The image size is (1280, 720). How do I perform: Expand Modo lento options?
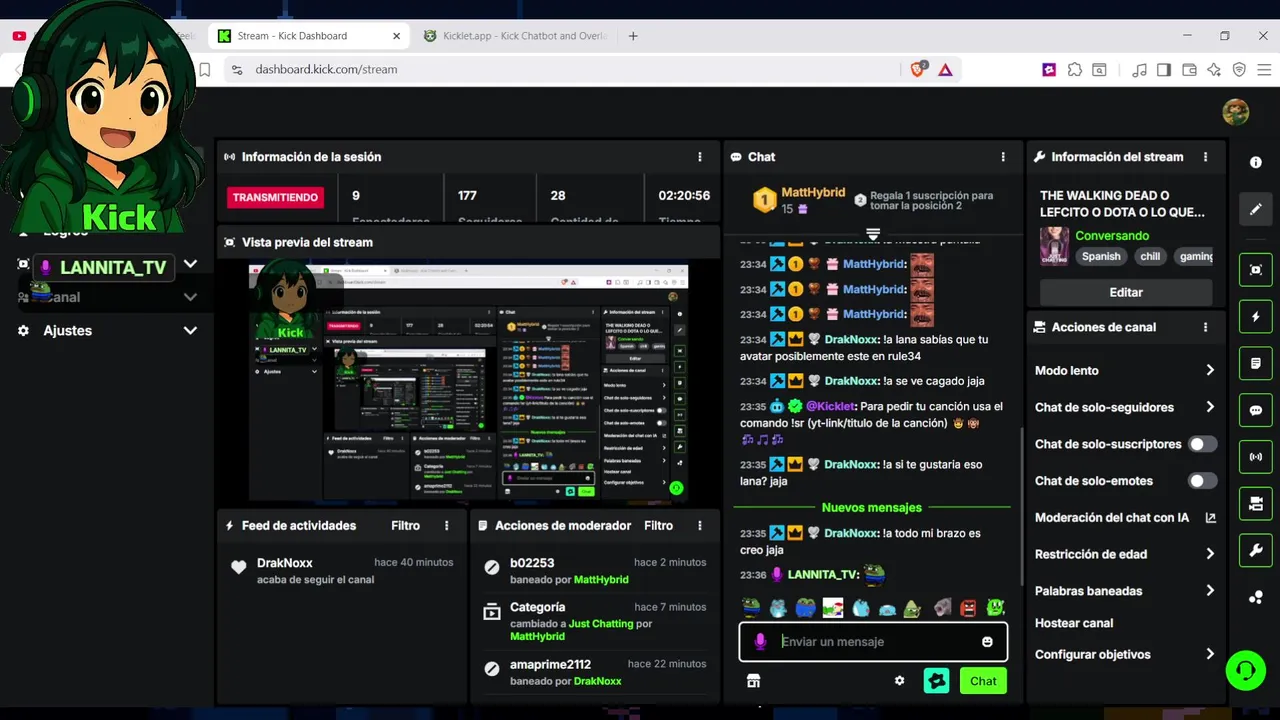click(x=1210, y=370)
